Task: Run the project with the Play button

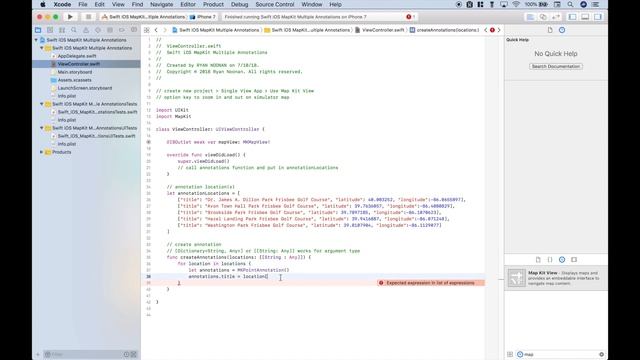Action: pos(70,17)
